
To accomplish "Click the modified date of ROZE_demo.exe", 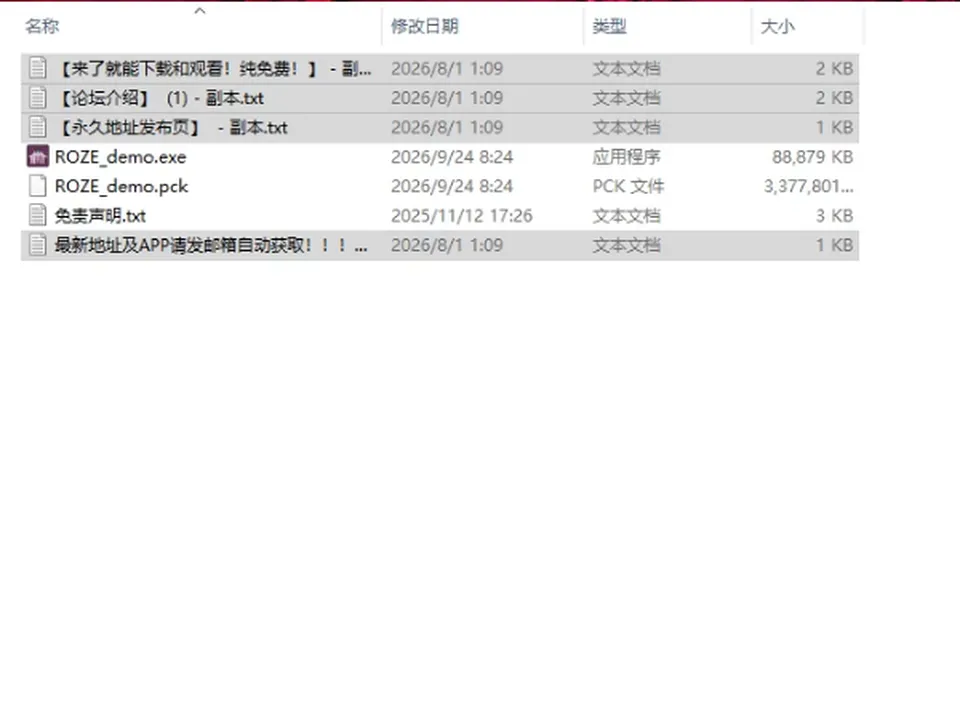I will coord(452,157).
